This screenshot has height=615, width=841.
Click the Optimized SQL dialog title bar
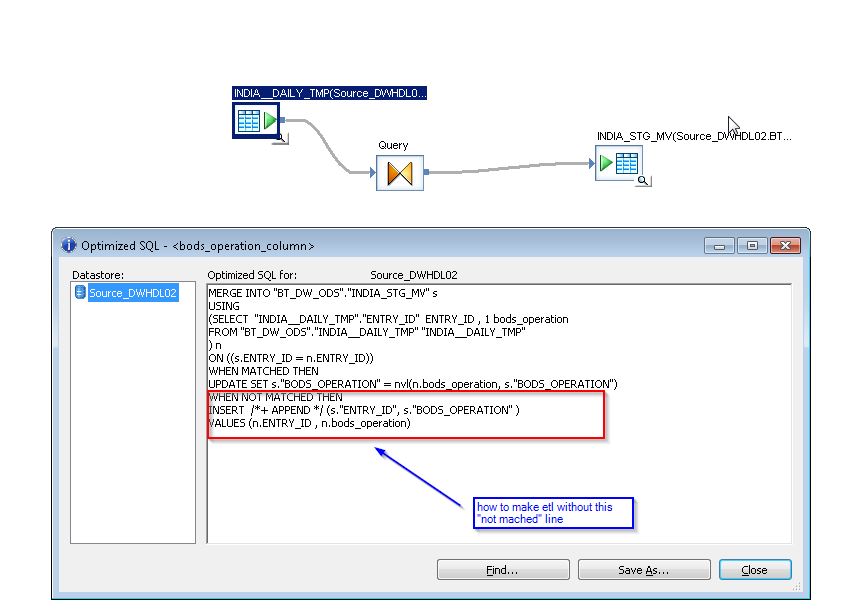[300, 245]
